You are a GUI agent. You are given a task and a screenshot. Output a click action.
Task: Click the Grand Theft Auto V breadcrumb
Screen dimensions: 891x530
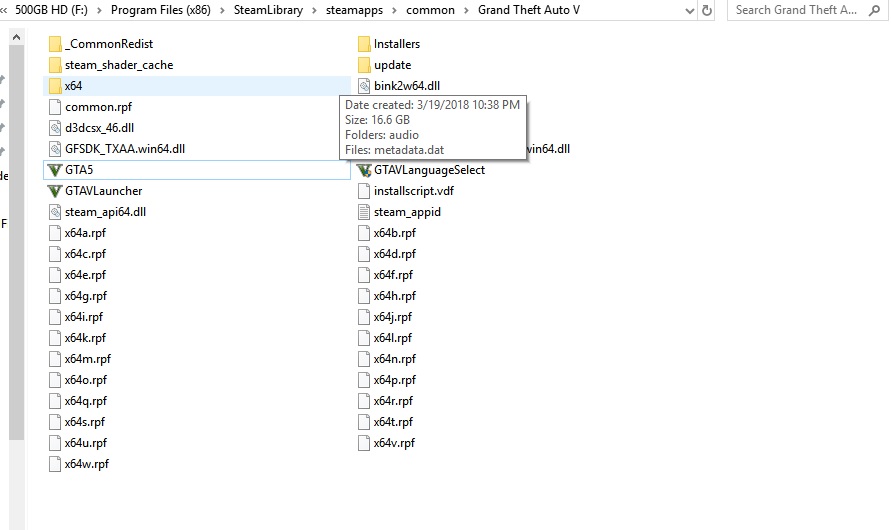coord(529,10)
